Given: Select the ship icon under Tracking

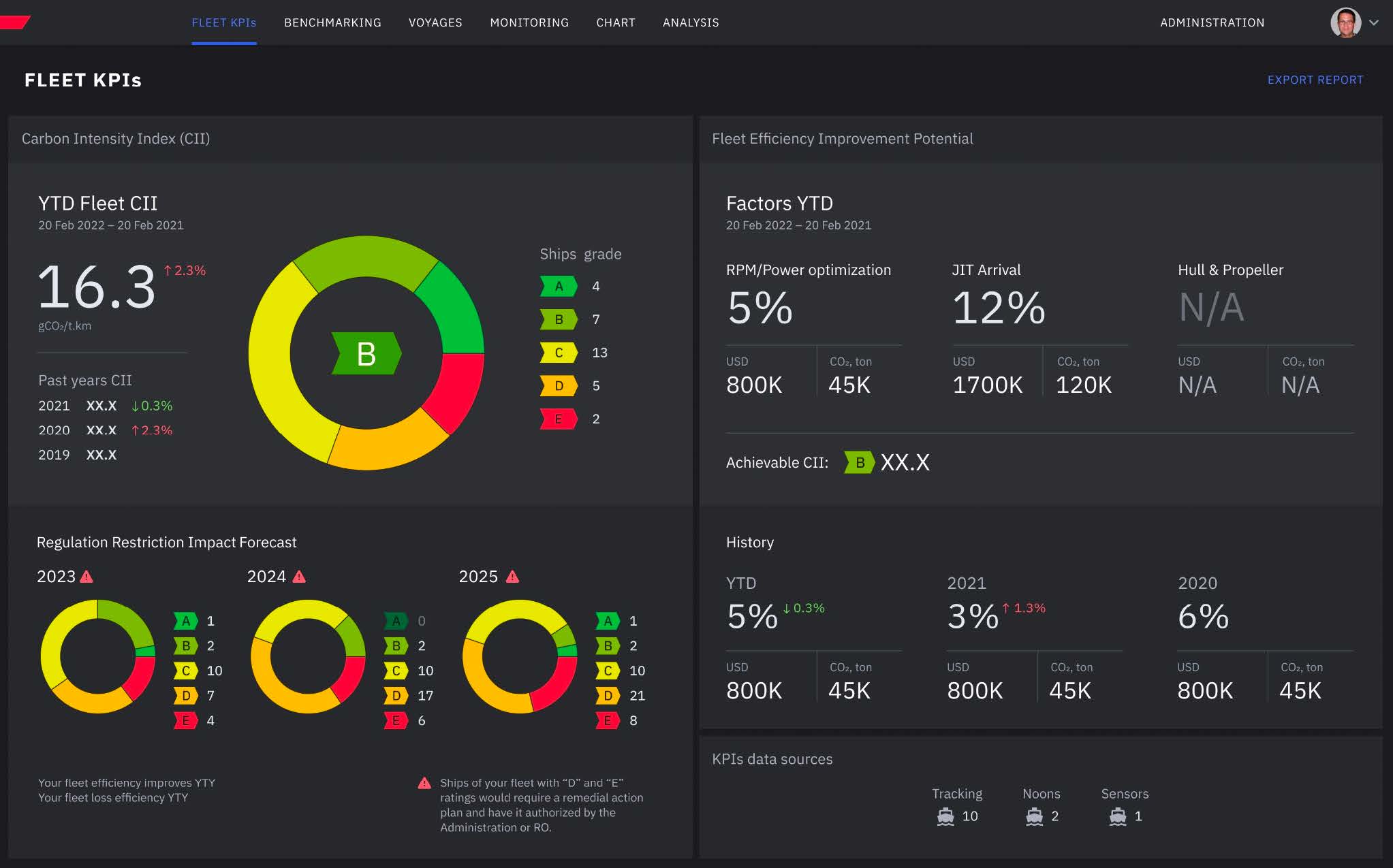Looking at the screenshot, I should point(945,816).
